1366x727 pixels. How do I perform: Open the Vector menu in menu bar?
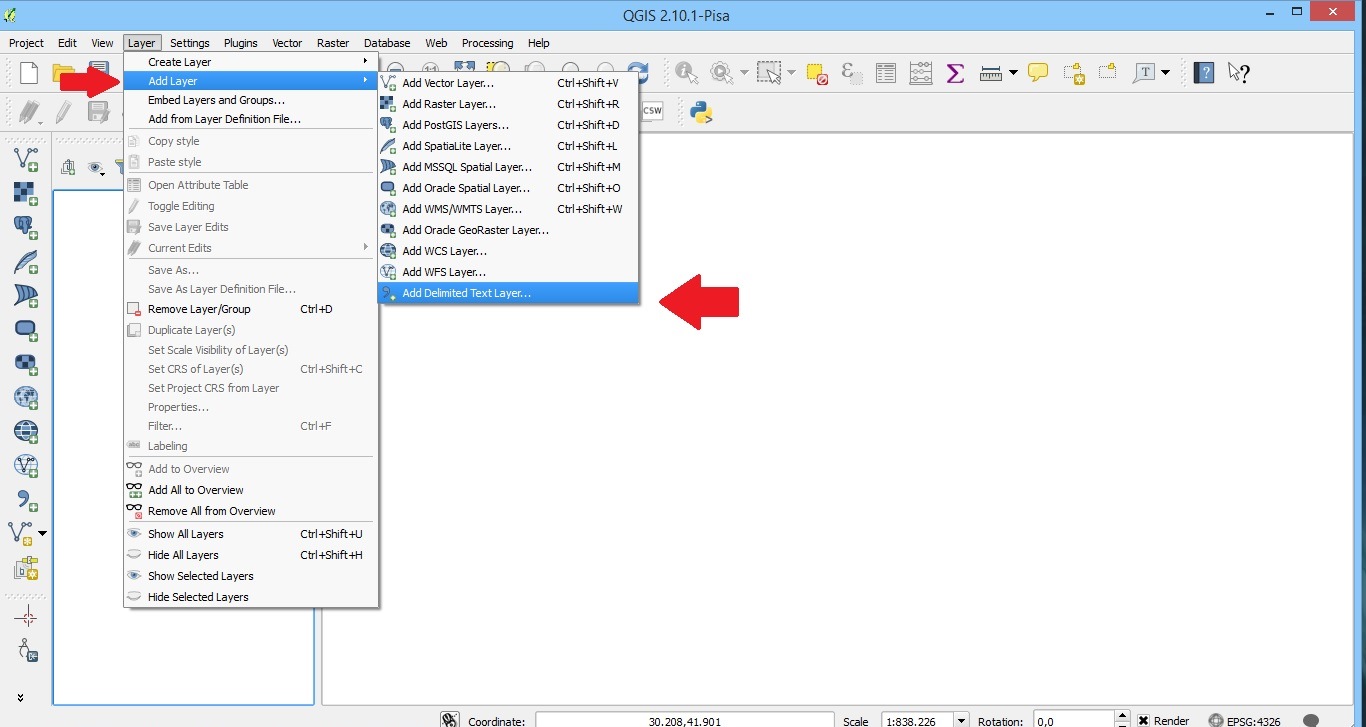pyautogui.click(x=287, y=43)
